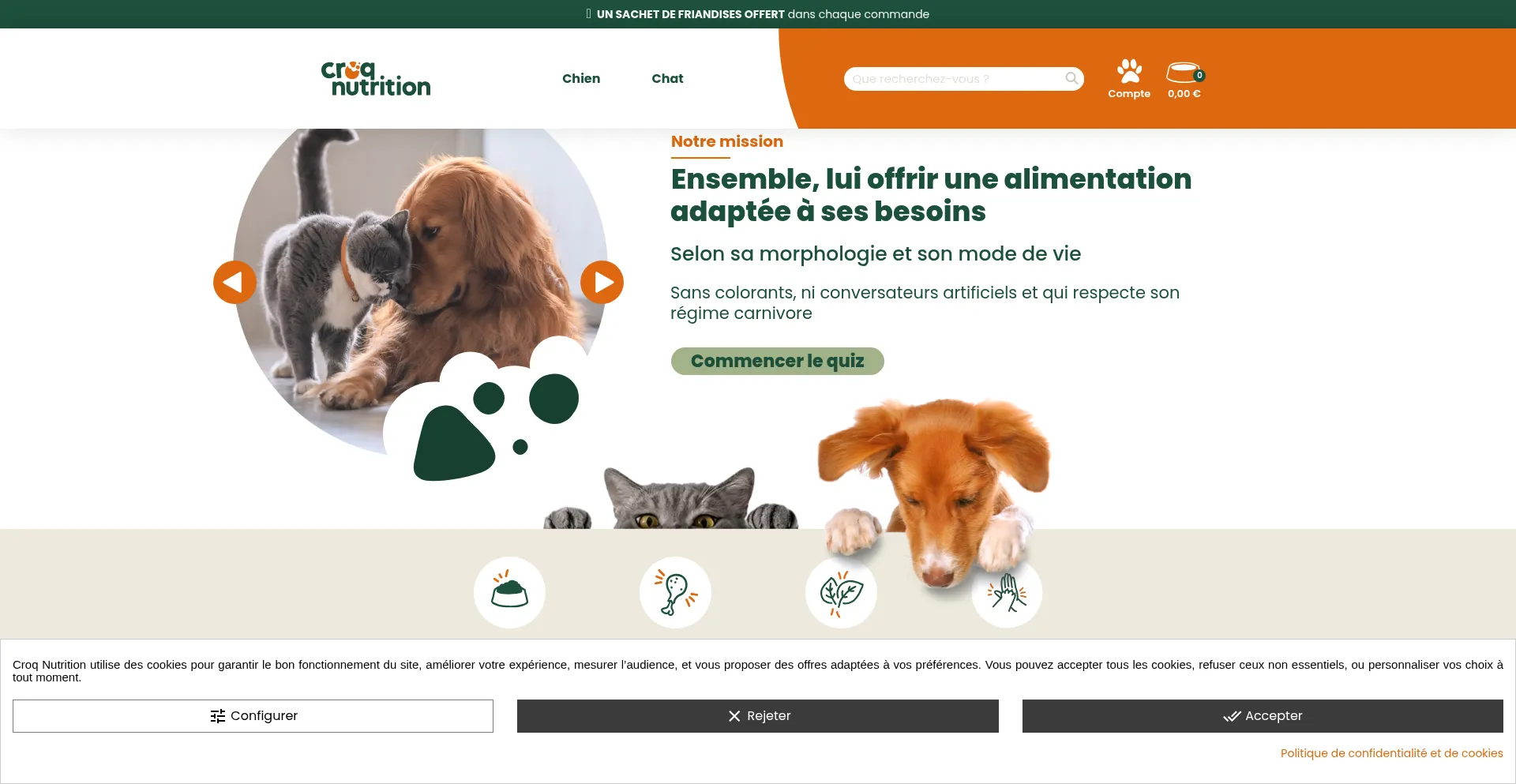Click the 0,00 € cart total

pyautogui.click(x=1184, y=93)
